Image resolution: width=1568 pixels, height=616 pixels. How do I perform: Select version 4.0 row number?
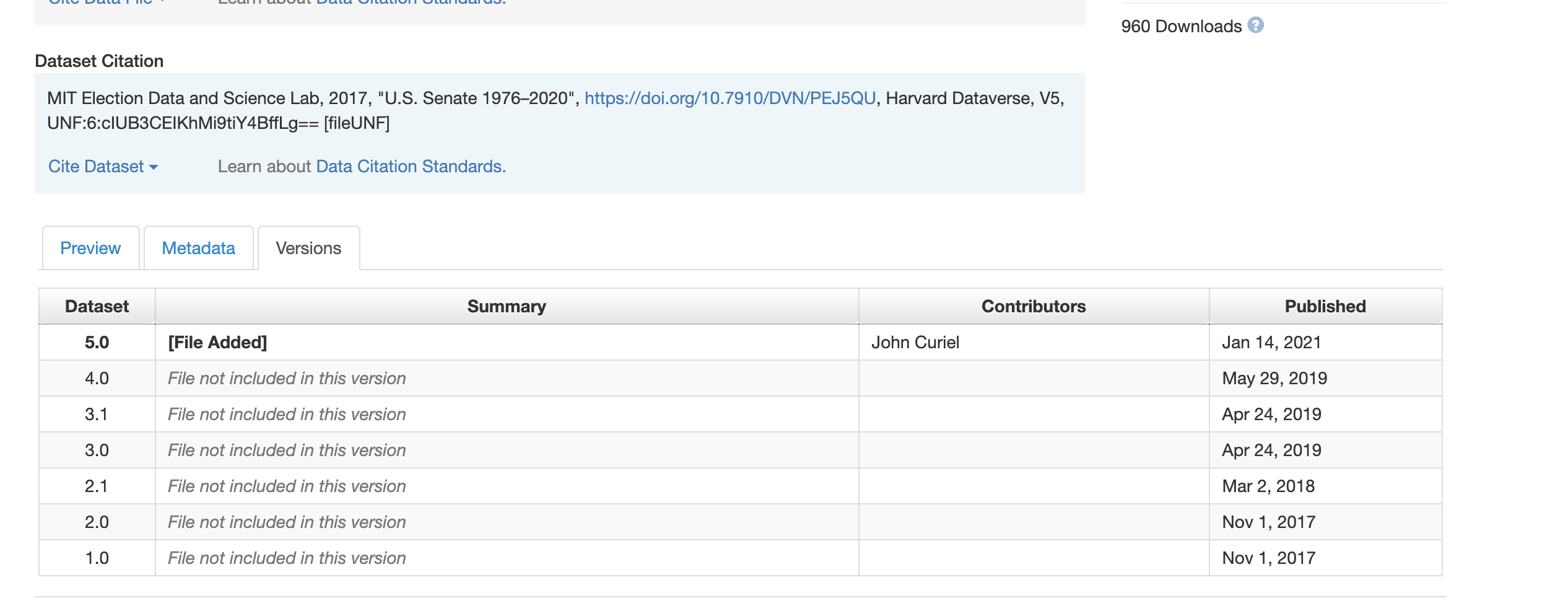97,379
